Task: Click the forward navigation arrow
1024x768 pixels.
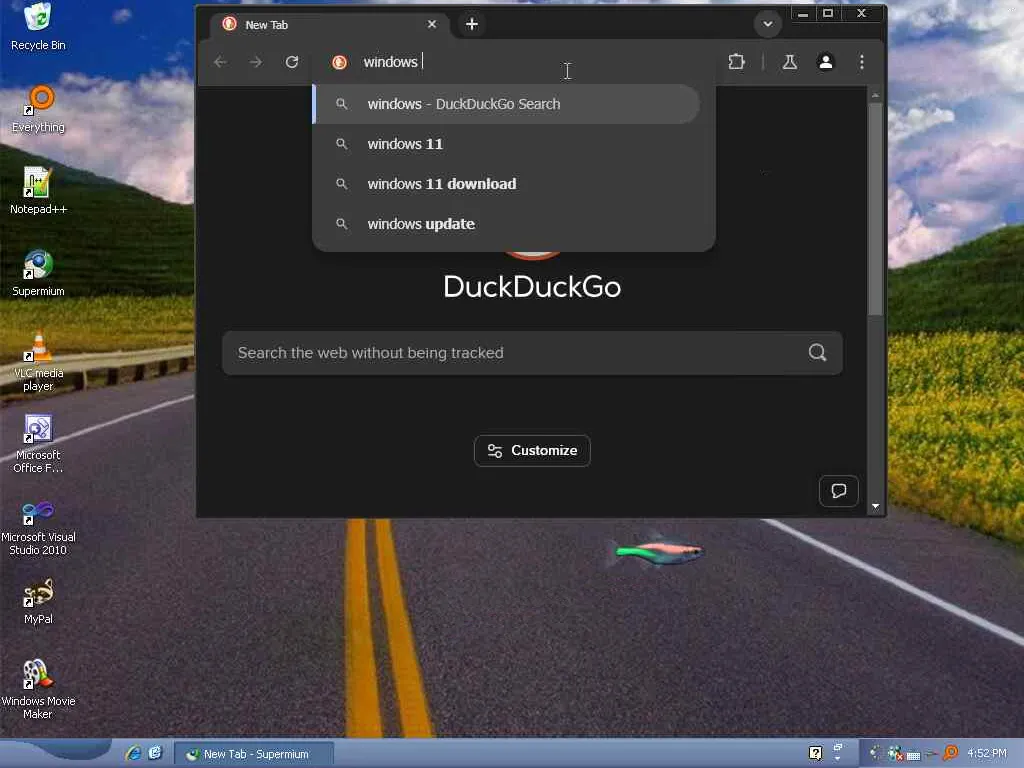Action: [256, 62]
